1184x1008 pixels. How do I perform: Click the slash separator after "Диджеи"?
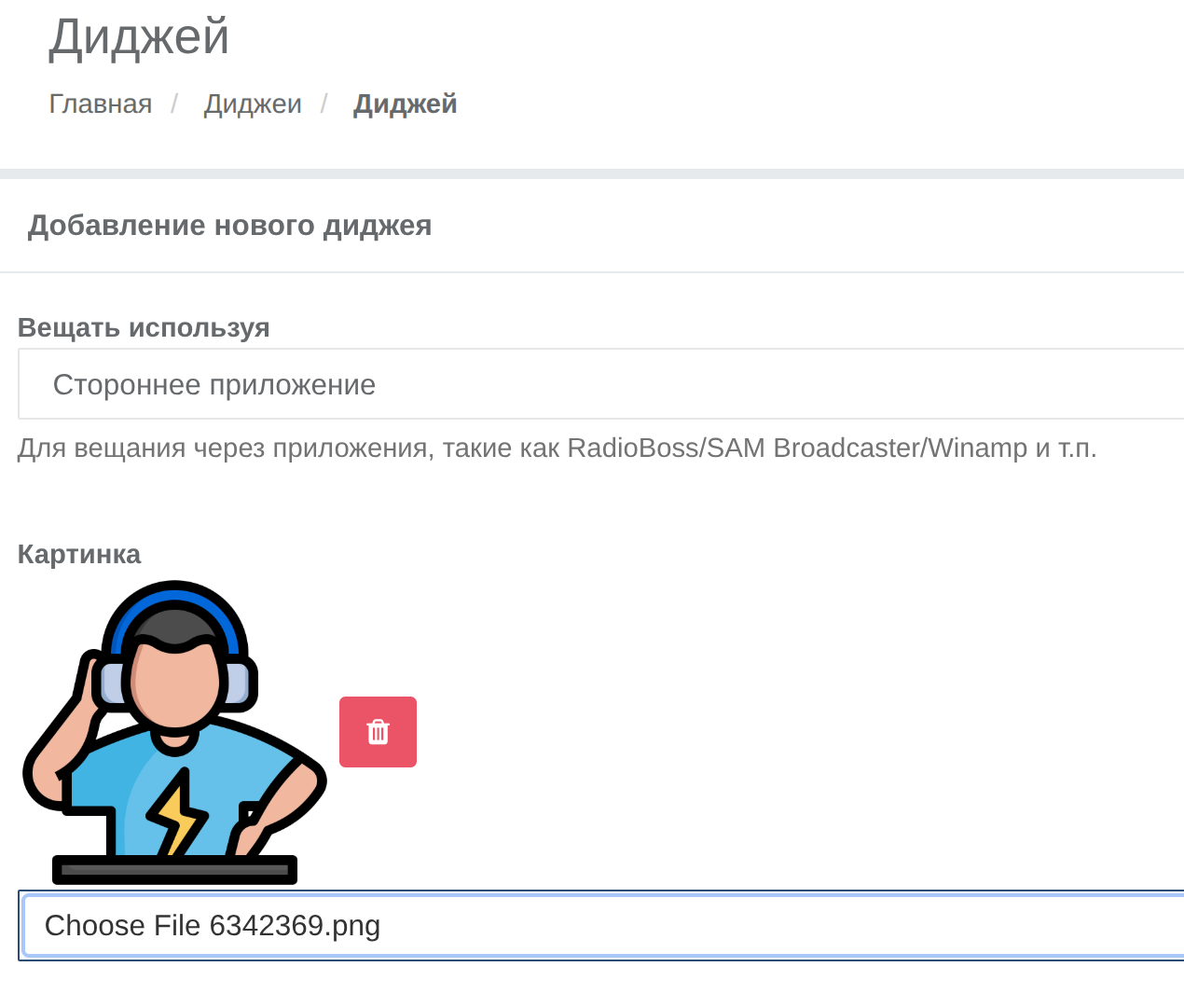(324, 104)
